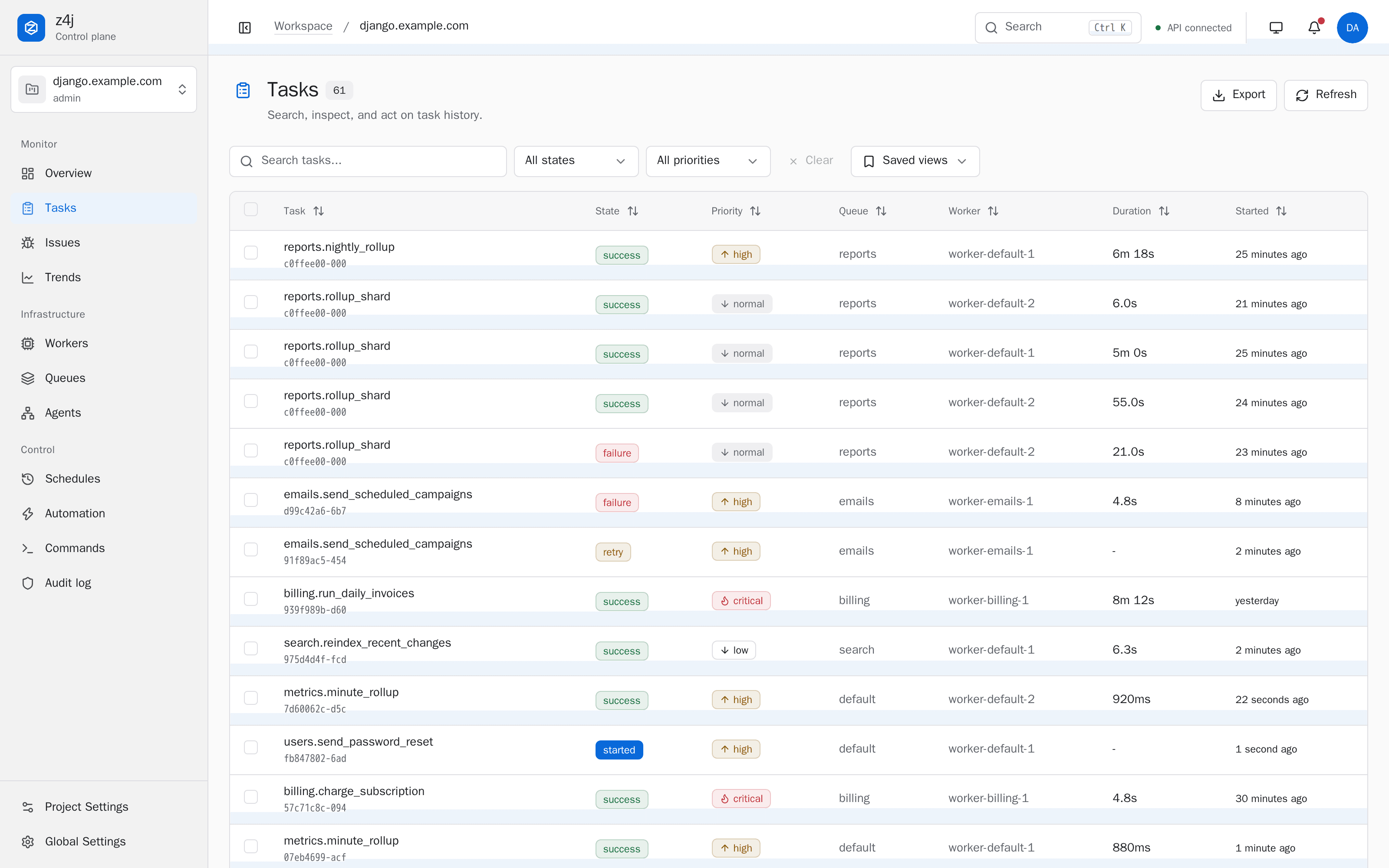Check the billing.charge_subscription row checkbox

pos(251,797)
